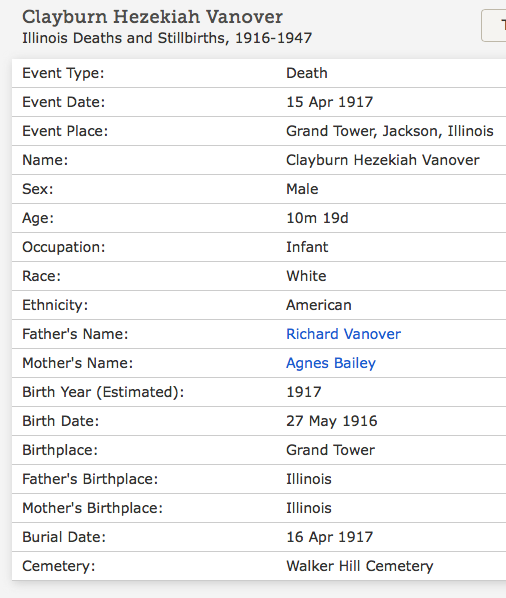The width and height of the screenshot is (506, 598).
Task: Click the Walker Hill Cemetery value
Action: [x=360, y=566]
